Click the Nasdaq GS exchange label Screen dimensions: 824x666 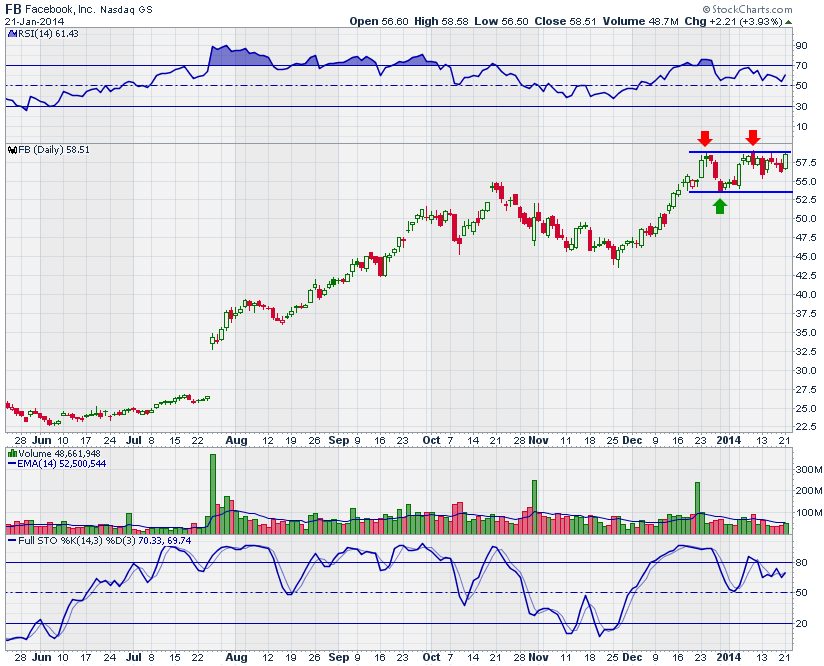(126, 9)
